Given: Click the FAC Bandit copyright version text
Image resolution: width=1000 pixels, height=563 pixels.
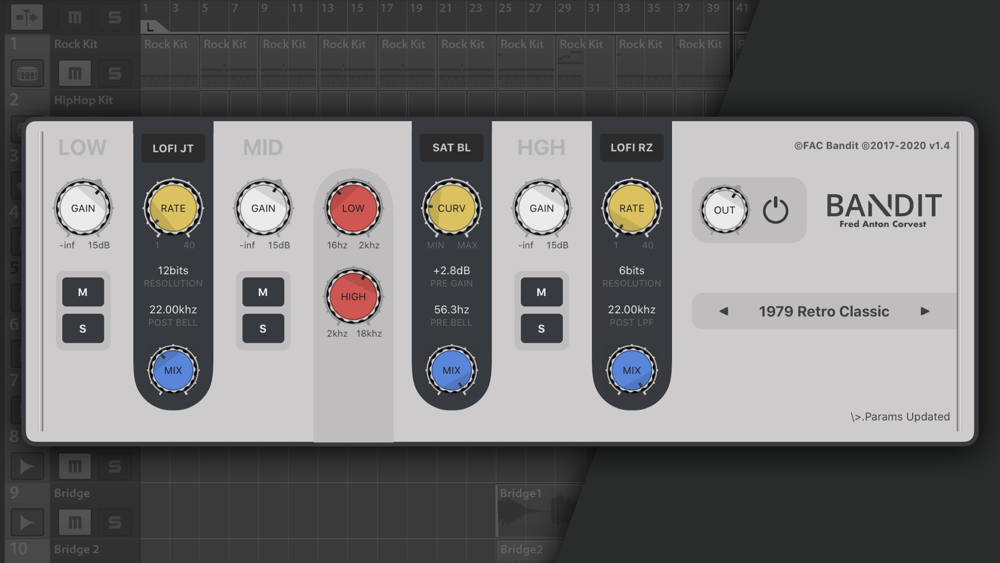Looking at the screenshot, I should 872,145.
